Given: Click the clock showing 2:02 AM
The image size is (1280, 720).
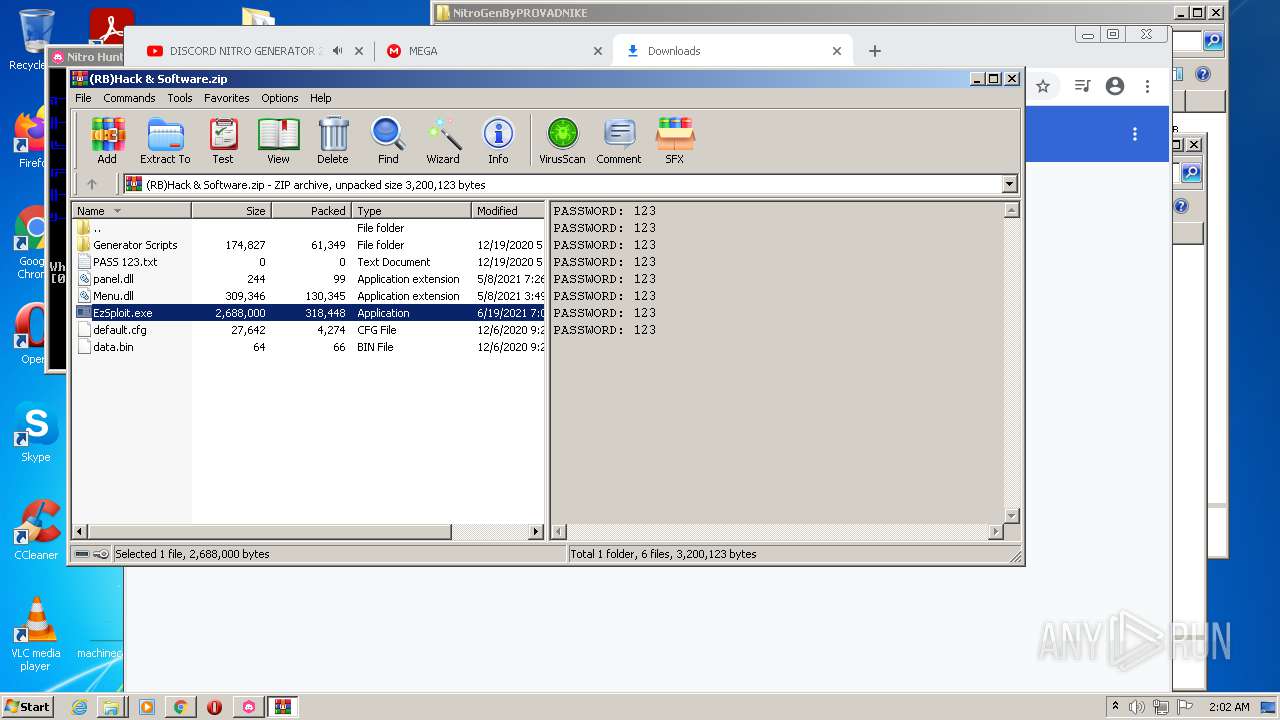Looking at the screenshot, I should (x=1229, y=707).
